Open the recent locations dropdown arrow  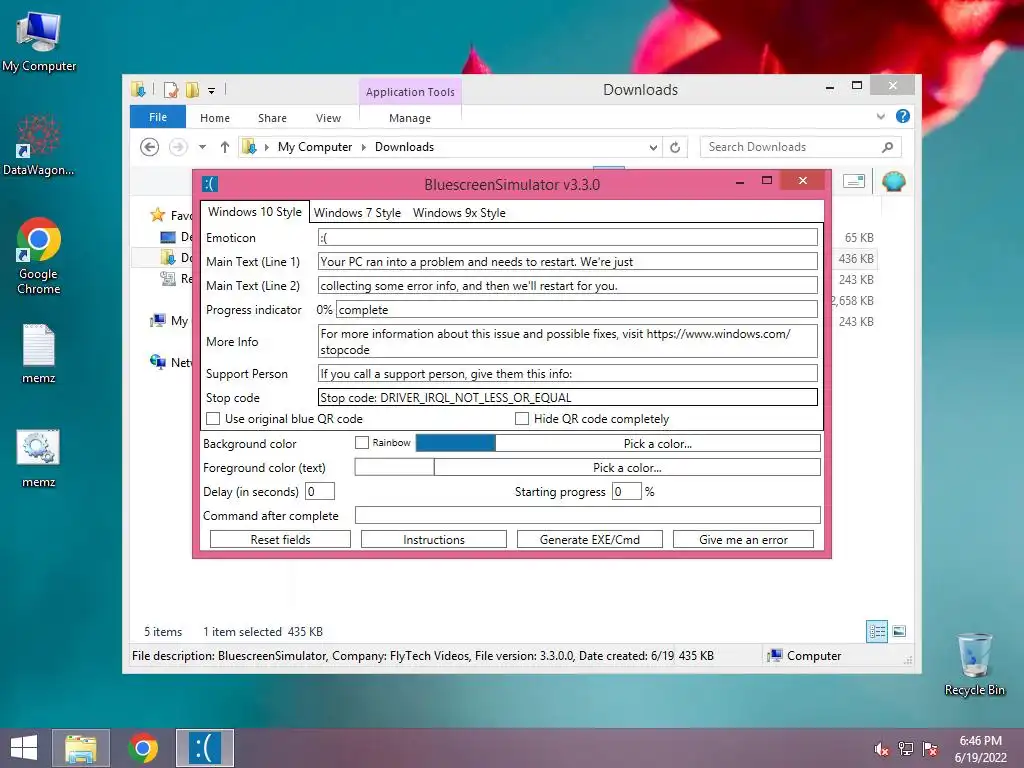(x=202, y=147)
